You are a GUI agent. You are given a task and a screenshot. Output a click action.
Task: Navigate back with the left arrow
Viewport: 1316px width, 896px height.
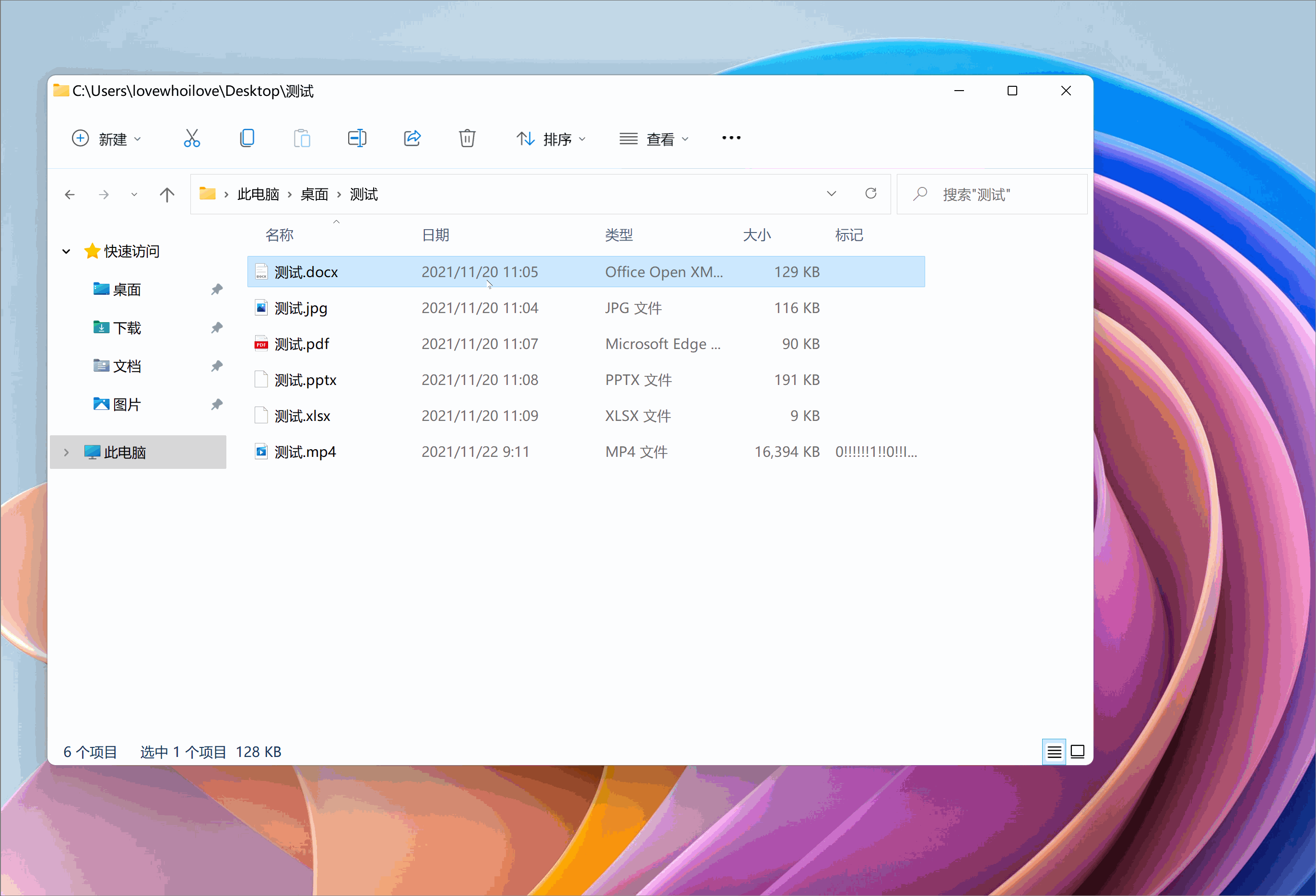pyautogui.click(x=70, y=195)
